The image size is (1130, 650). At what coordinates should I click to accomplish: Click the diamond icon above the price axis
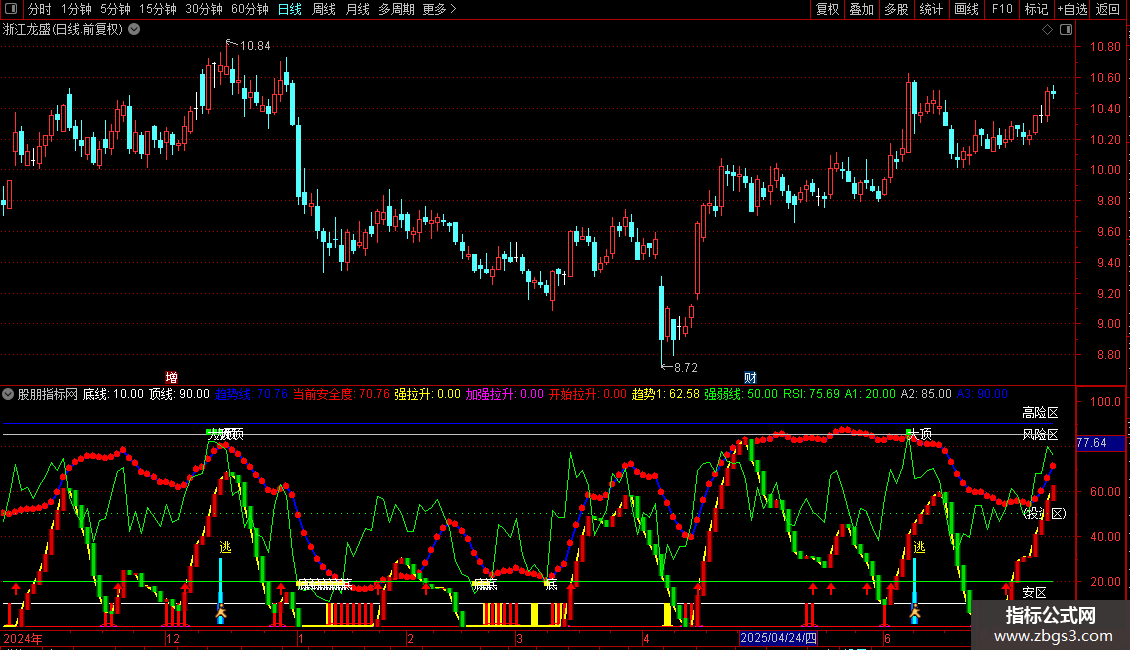(1047, 29)
